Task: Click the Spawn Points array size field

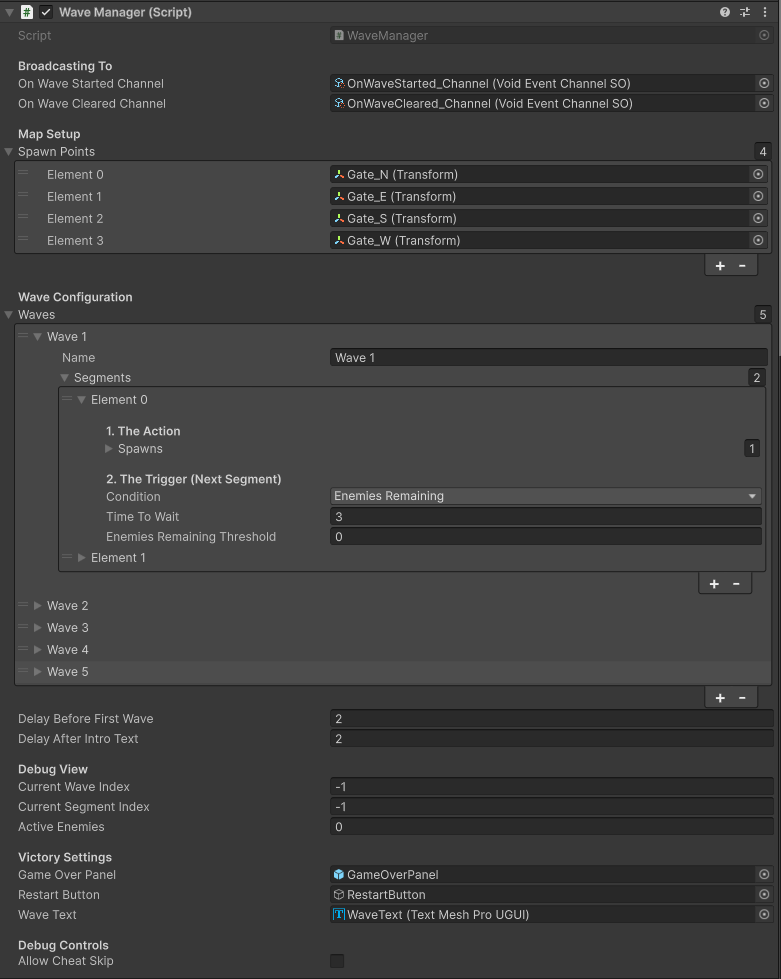Action: pos(763,152)
